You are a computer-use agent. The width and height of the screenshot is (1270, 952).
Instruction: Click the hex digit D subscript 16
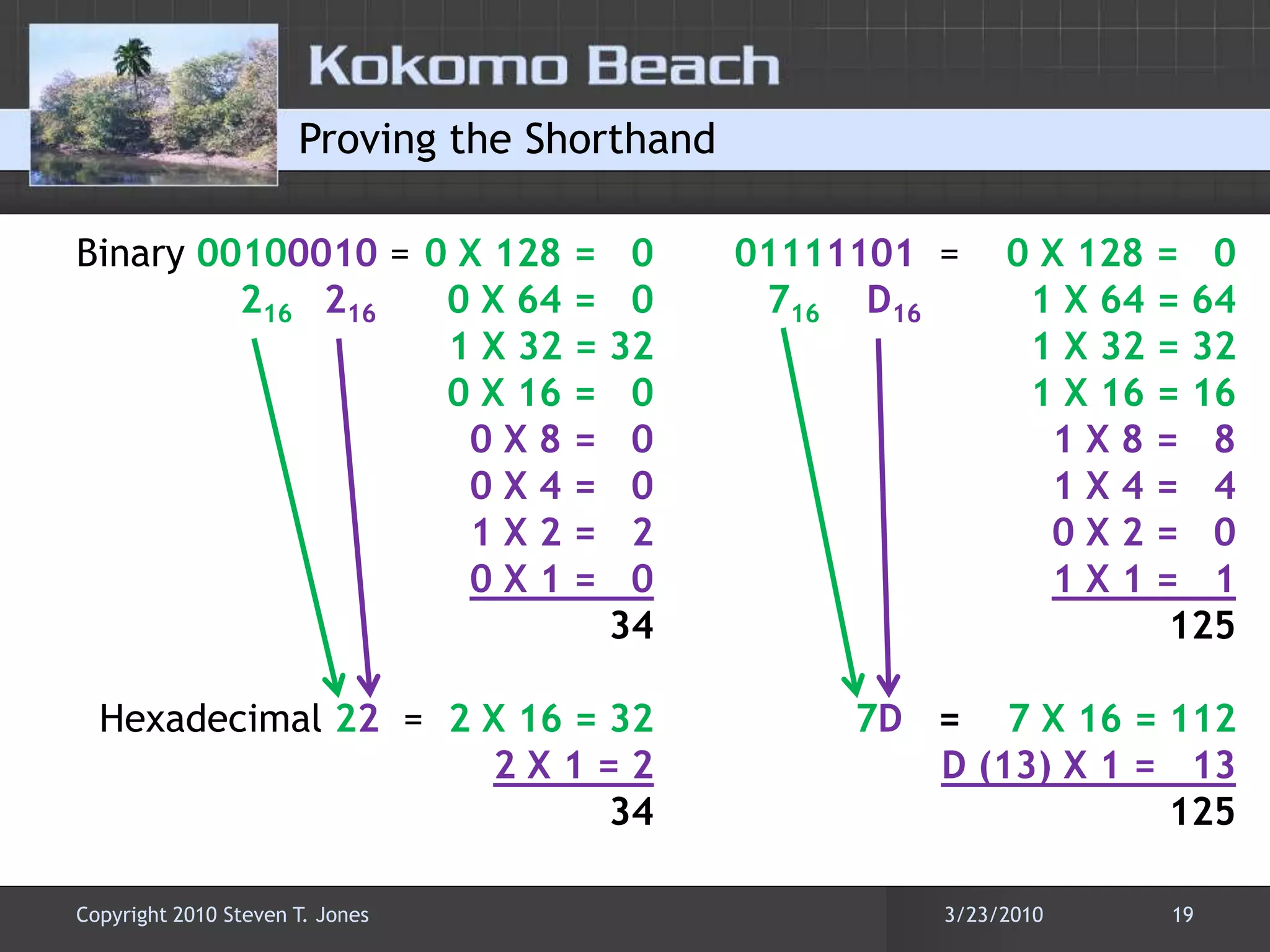click(894, 304)
